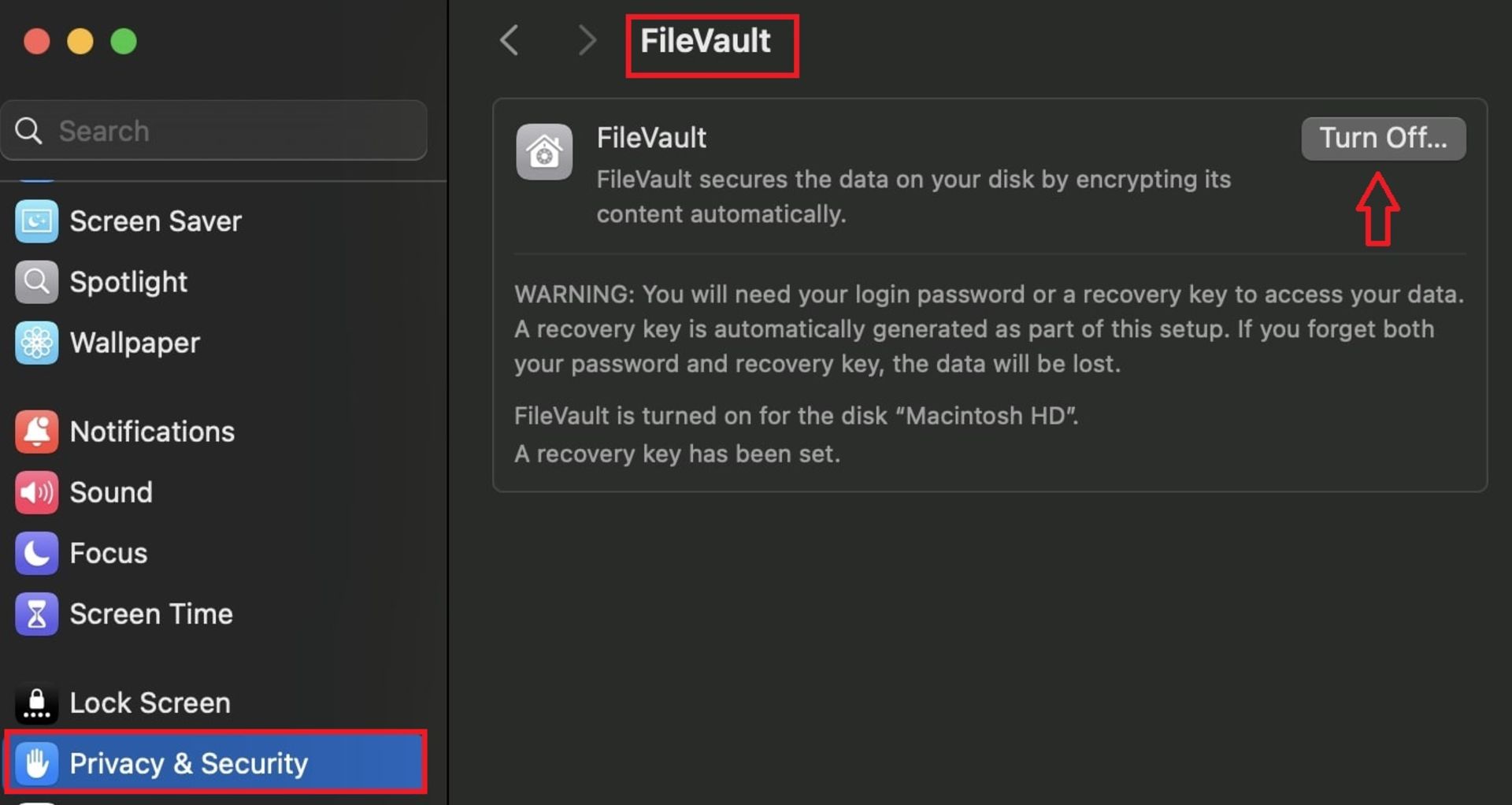Image resolution: width=1512 pixels, height=805 pixels.
Task: Go back with the left chevron
Action: click(x=510, y=40)
